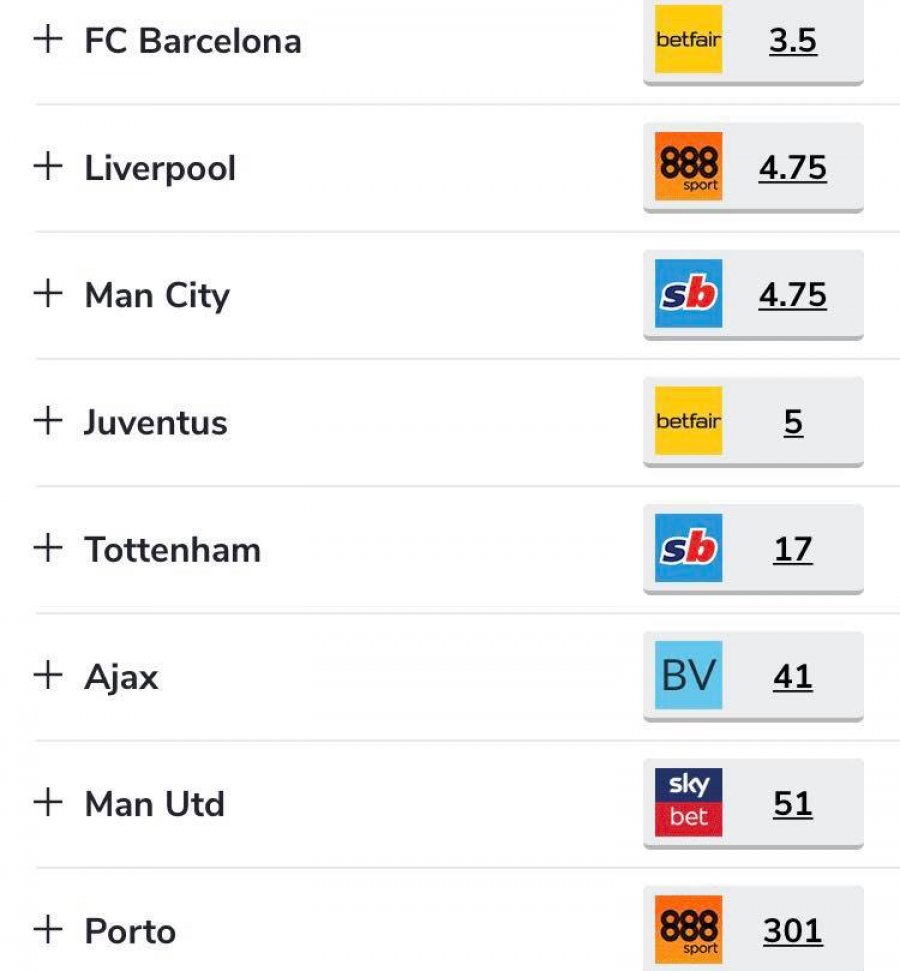Click the BV bookmaker logo beside Ajax
Viewport: 900px width, 971px height.
tap(688, 676)
